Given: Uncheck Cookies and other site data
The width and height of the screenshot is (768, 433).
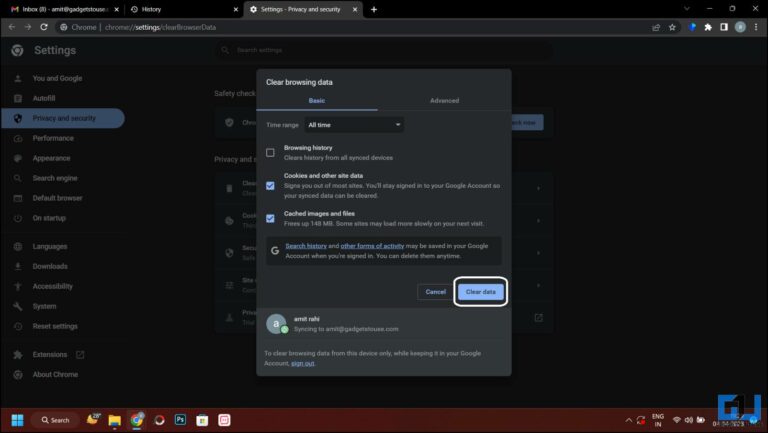Looking at the screenshot, I should (270, 185).
